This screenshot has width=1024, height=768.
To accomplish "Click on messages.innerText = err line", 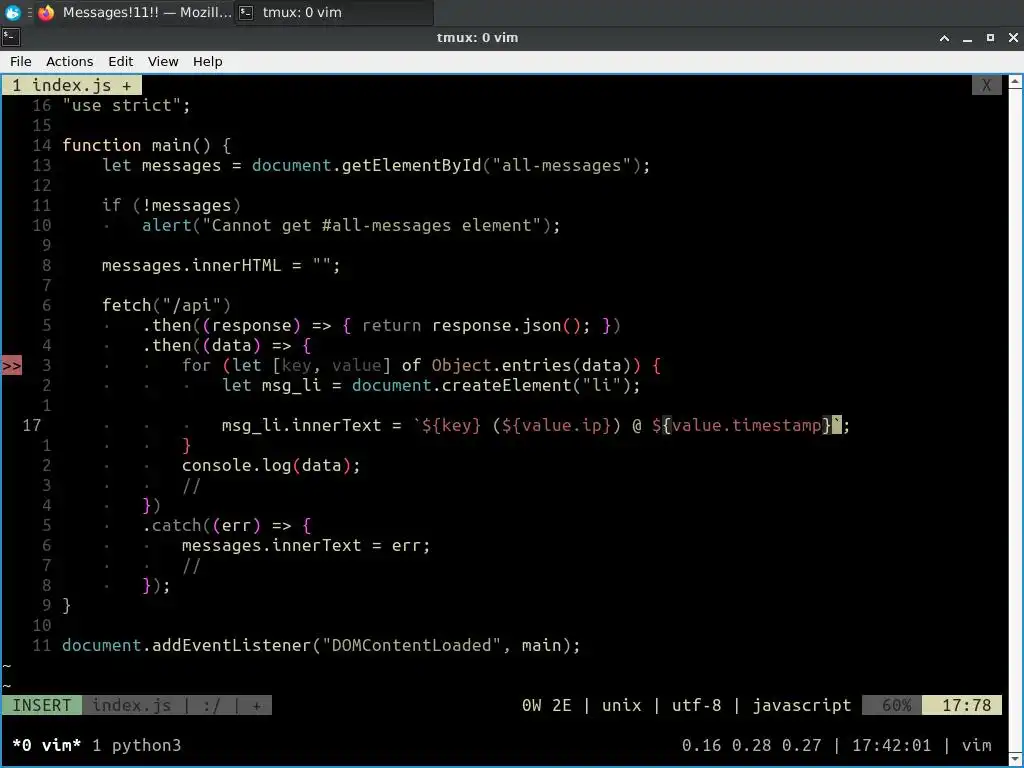I will (306, 545).
